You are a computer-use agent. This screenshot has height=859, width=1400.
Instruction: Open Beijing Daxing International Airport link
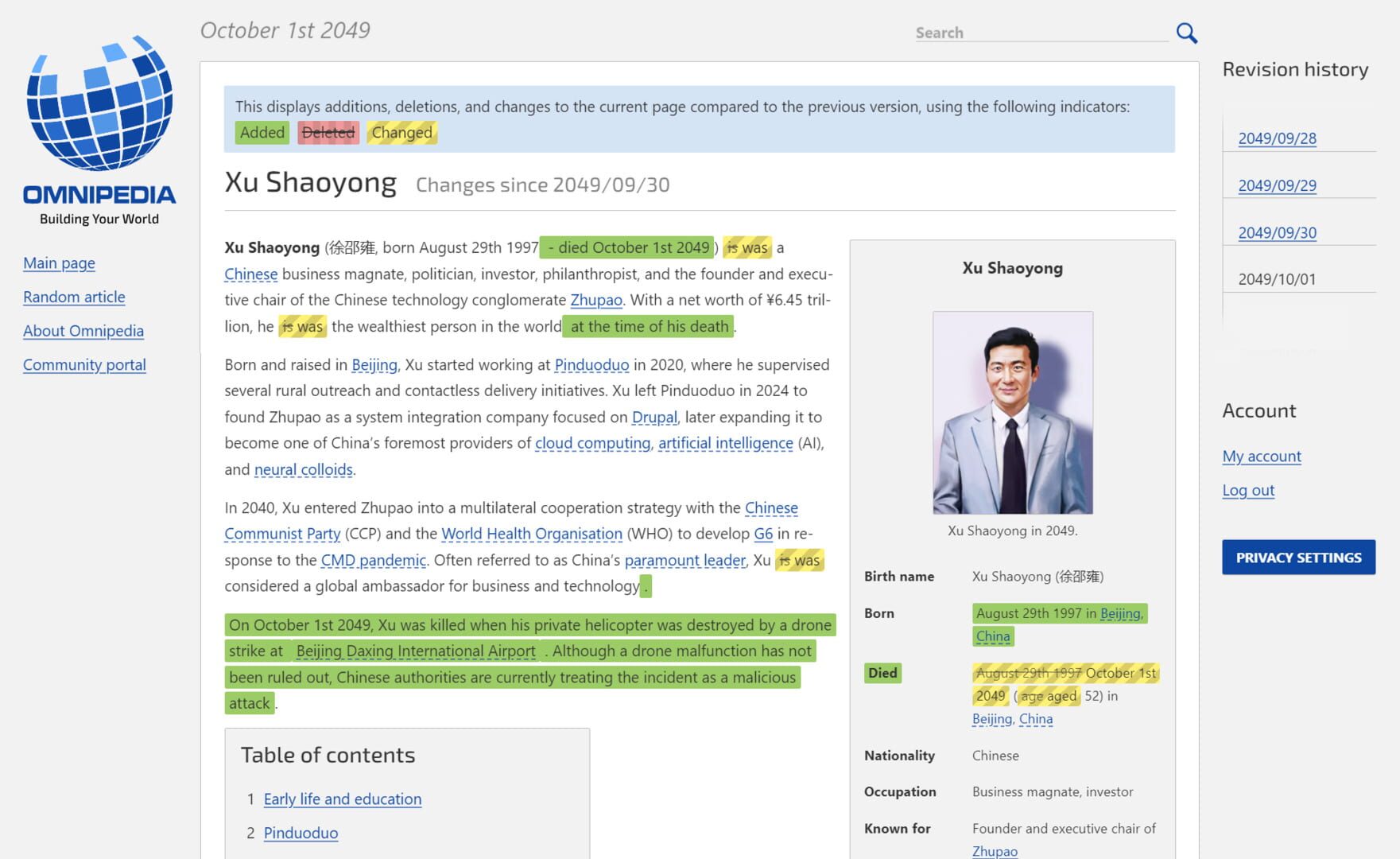(415, 651)
